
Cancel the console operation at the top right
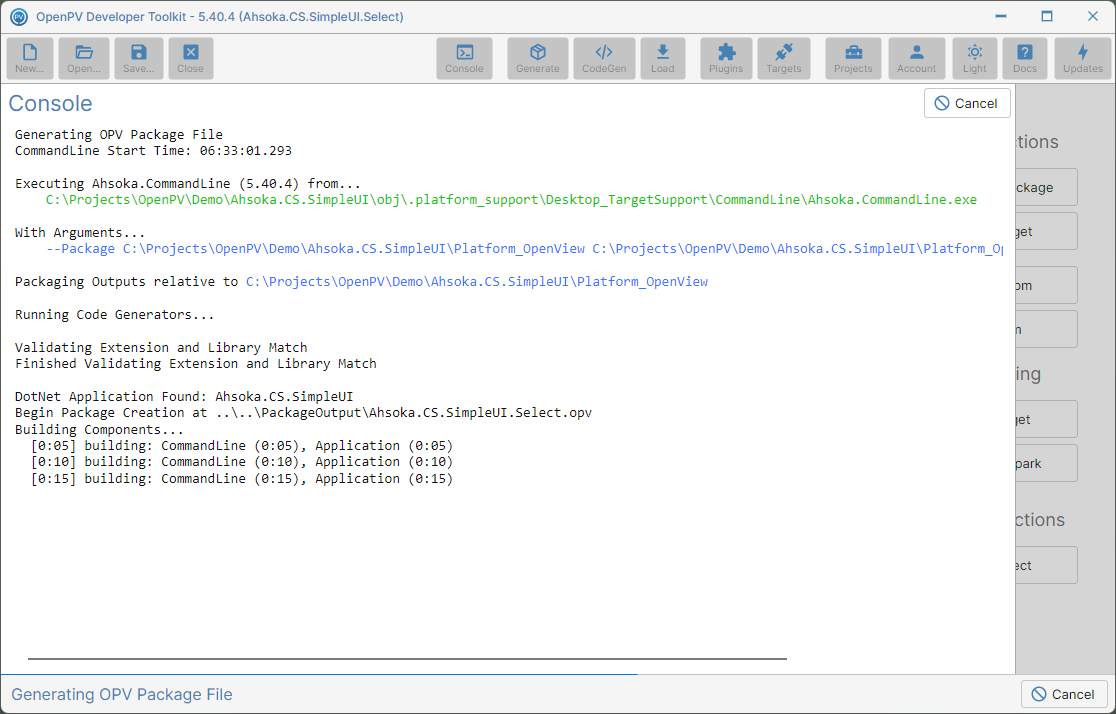(x=967, y=103)
